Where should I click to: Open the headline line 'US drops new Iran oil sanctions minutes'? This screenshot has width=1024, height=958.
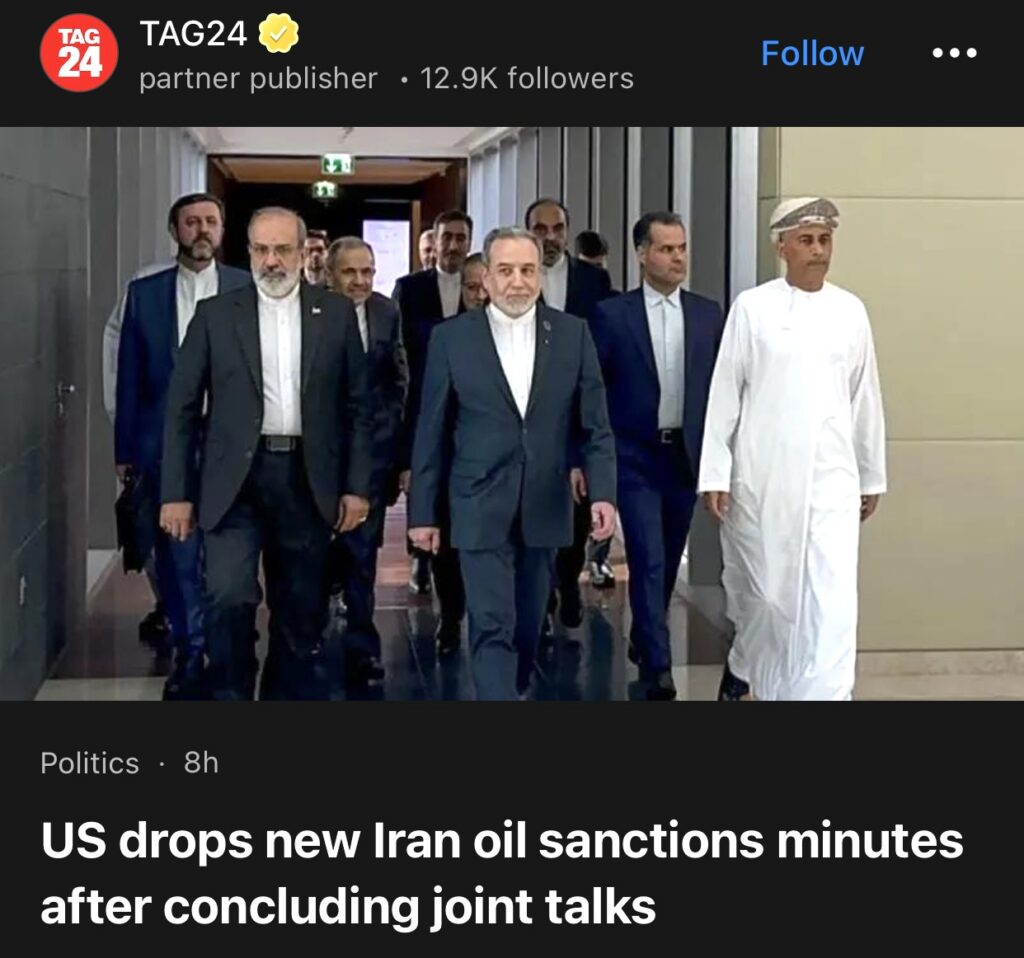pos(502,840)
